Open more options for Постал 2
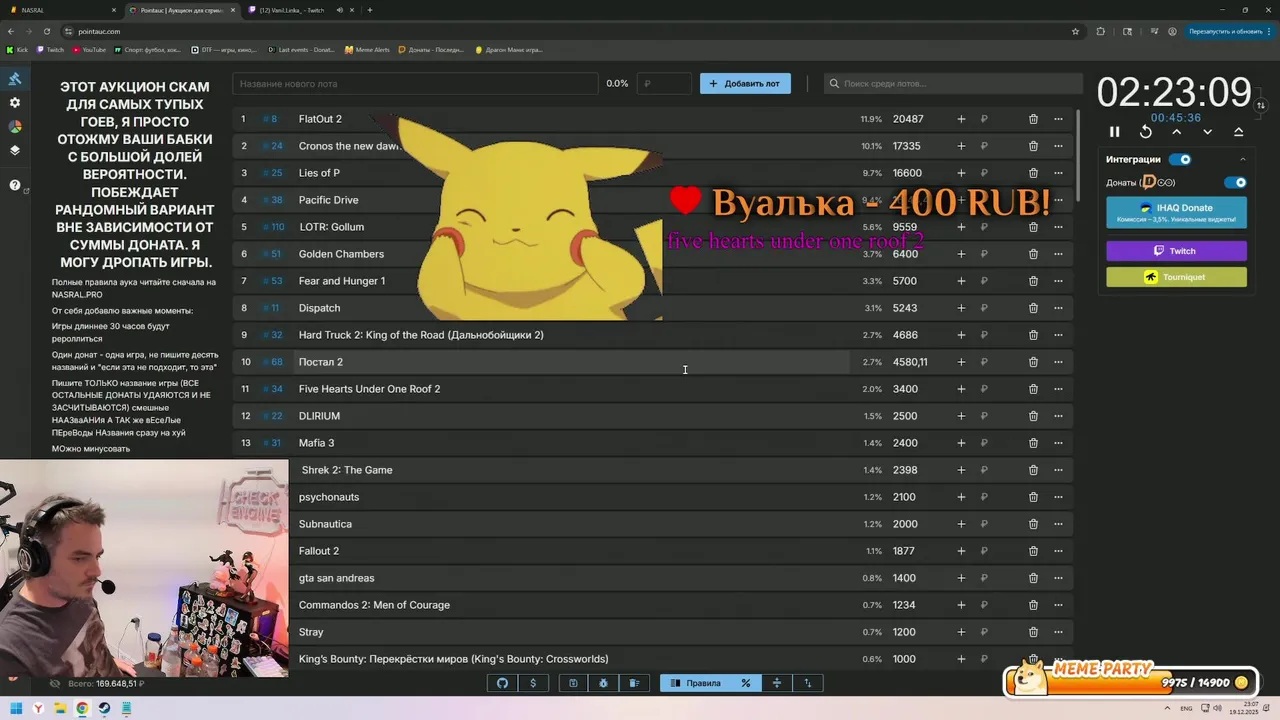 pos(1058,362)
